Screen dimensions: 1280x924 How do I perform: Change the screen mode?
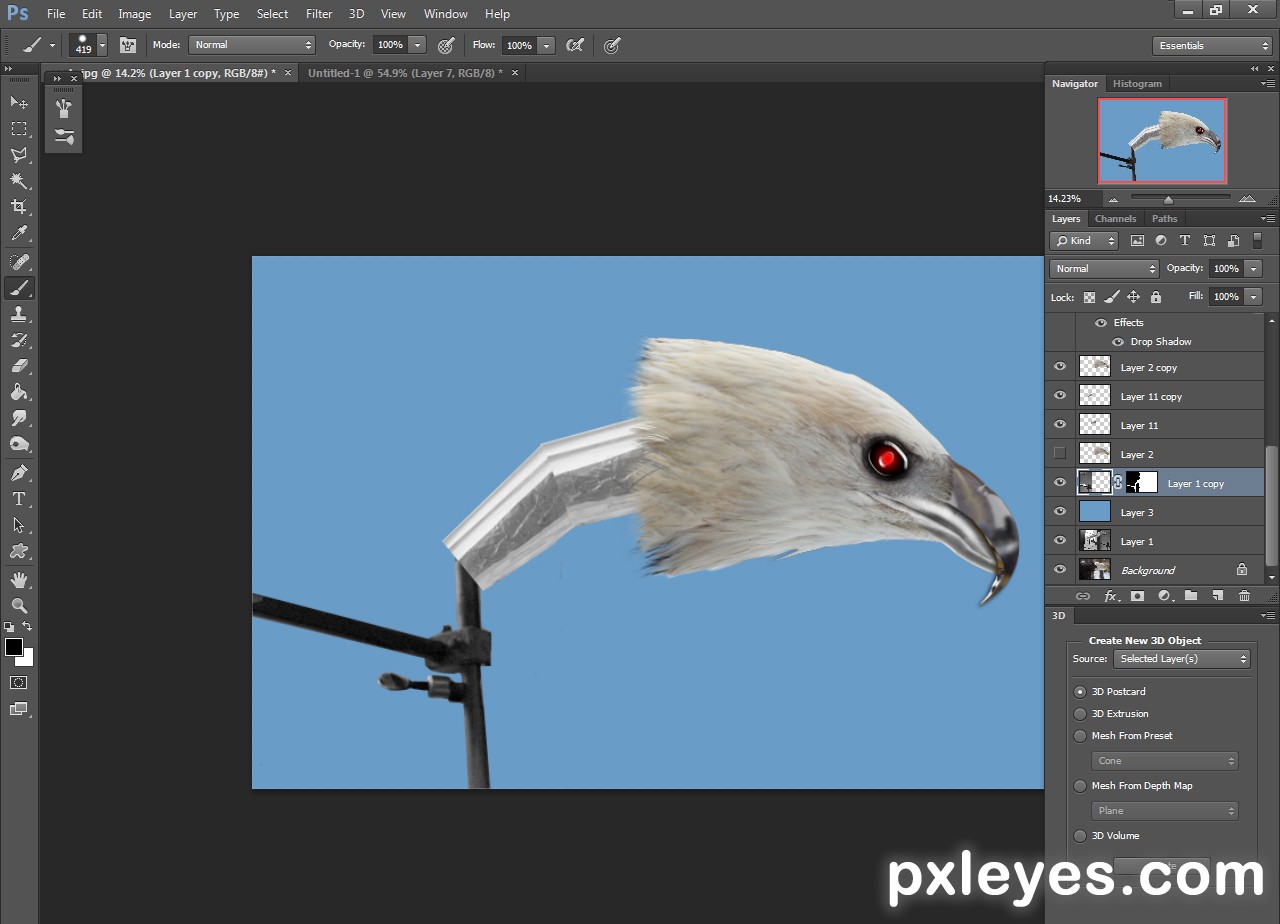(x=19, y=709)
